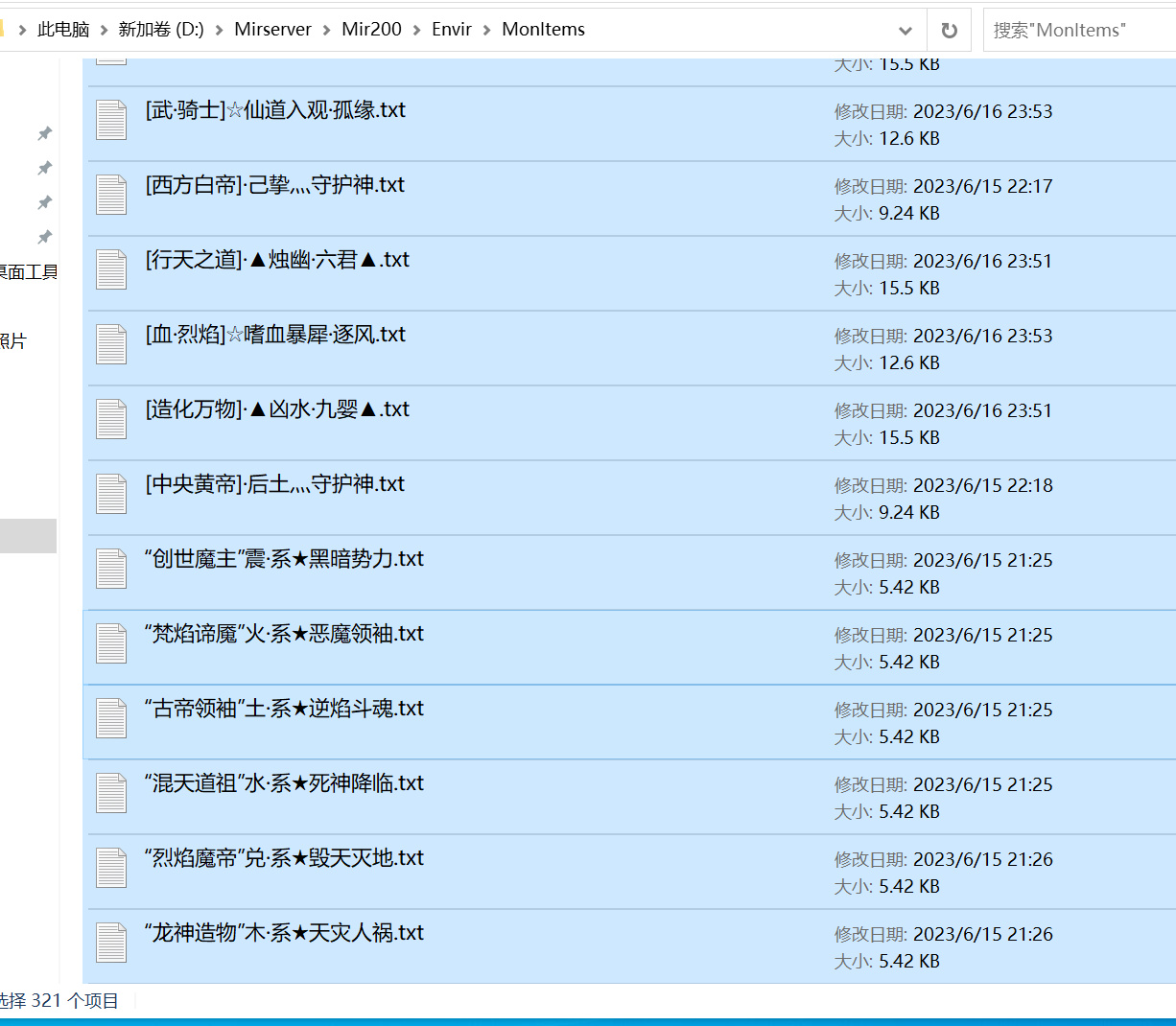Click file icon of 土·系★逆焰斗魂.txt
The height and width of the screenshot is (1026, 1176).
tap(111, 719)
